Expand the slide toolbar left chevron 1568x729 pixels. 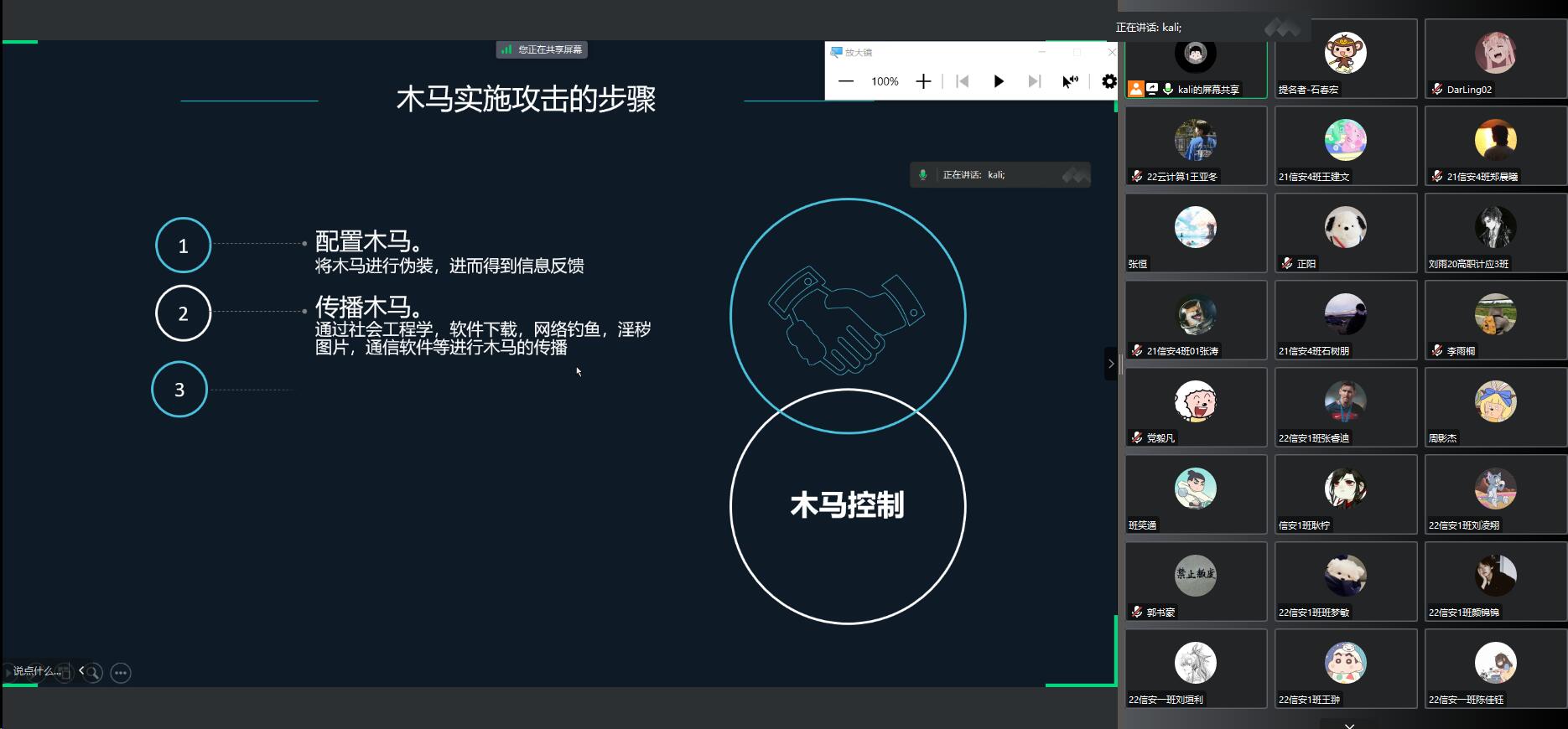point(81,670)
